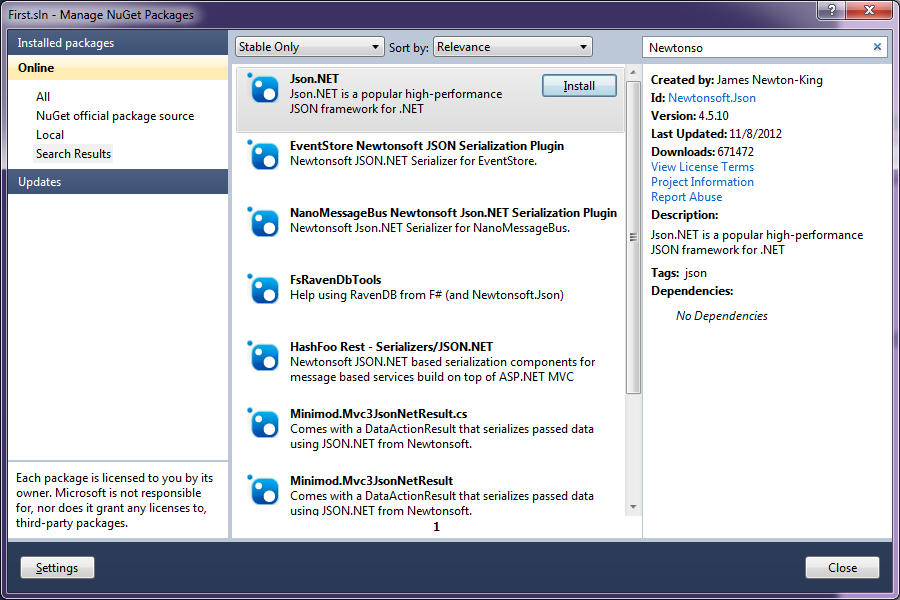Click the NanoMessageBus Newtonsoft plugin package icon
The image size is (900, 600).
click(263, 222)
